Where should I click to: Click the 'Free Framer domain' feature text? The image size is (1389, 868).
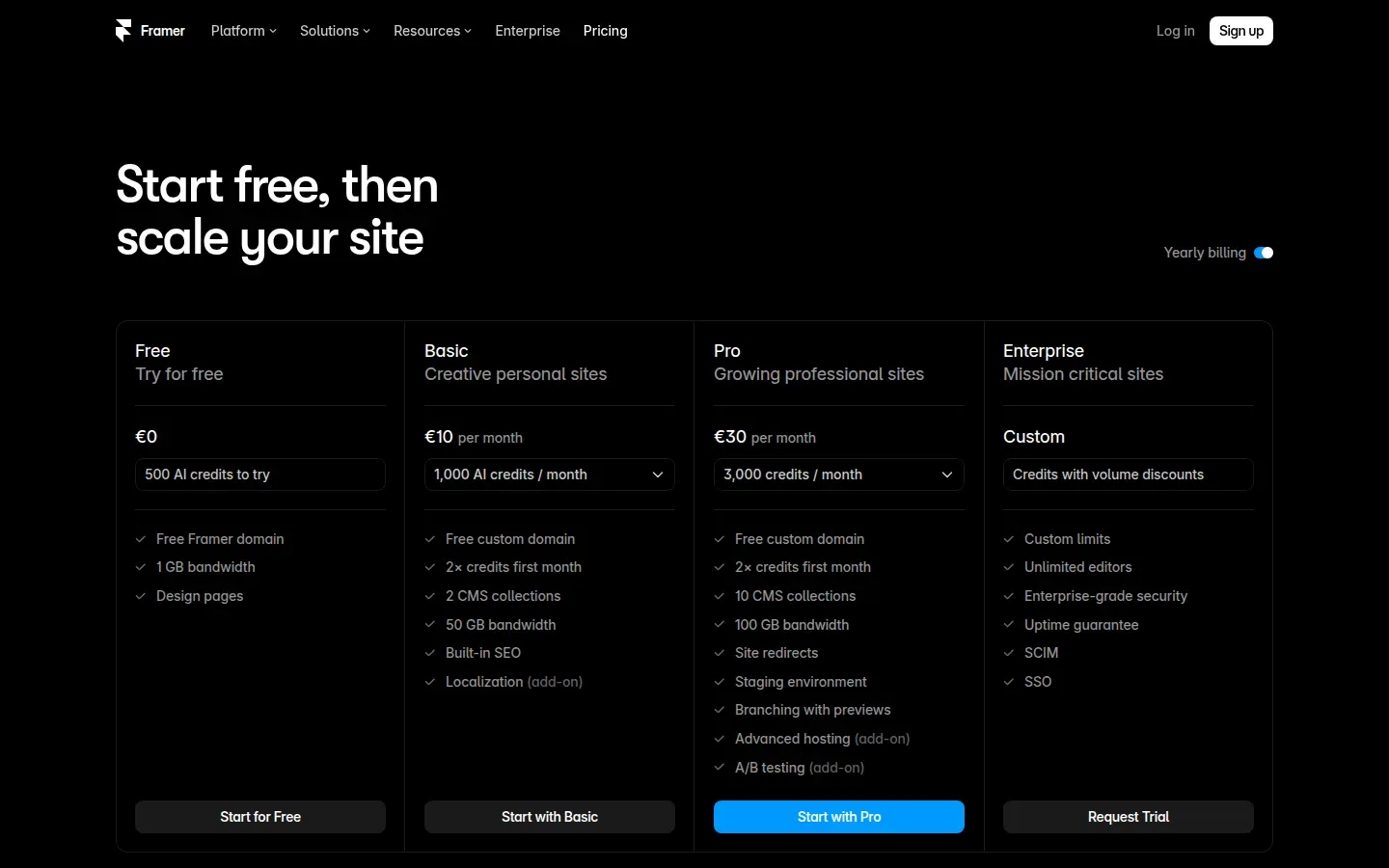pyautogui.click(x=220, y=539)
